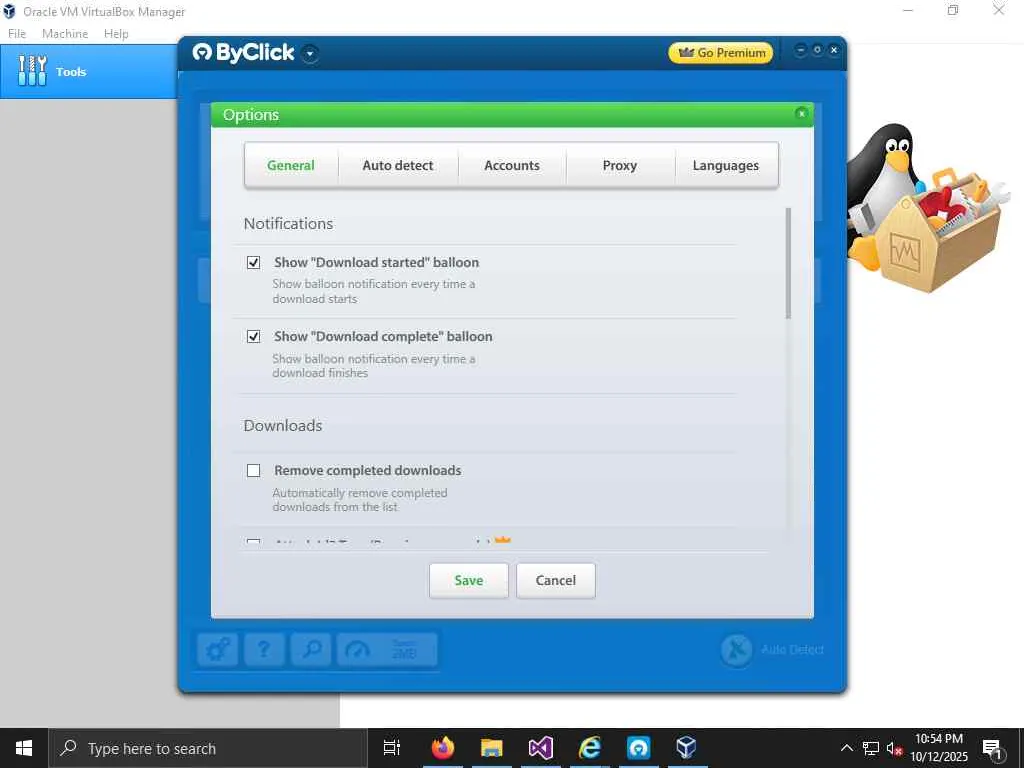Show hidden system tray icons
Screen dimensions: 1024x768
[846, 748]
